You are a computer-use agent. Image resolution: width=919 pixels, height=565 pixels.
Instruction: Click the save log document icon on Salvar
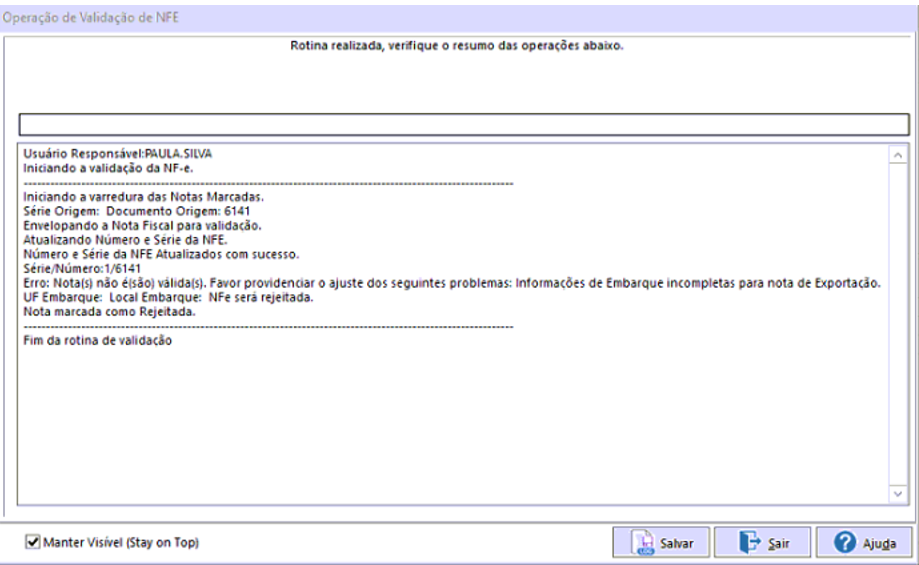coord(644,543)
